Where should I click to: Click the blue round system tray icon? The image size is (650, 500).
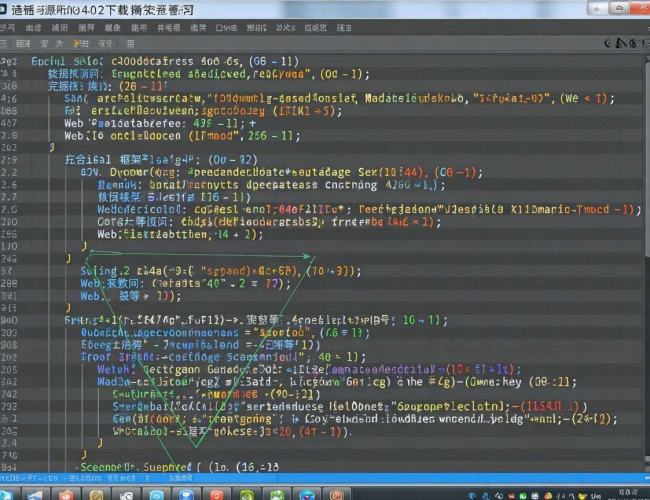pyautogui.click(x=472, y=495)
